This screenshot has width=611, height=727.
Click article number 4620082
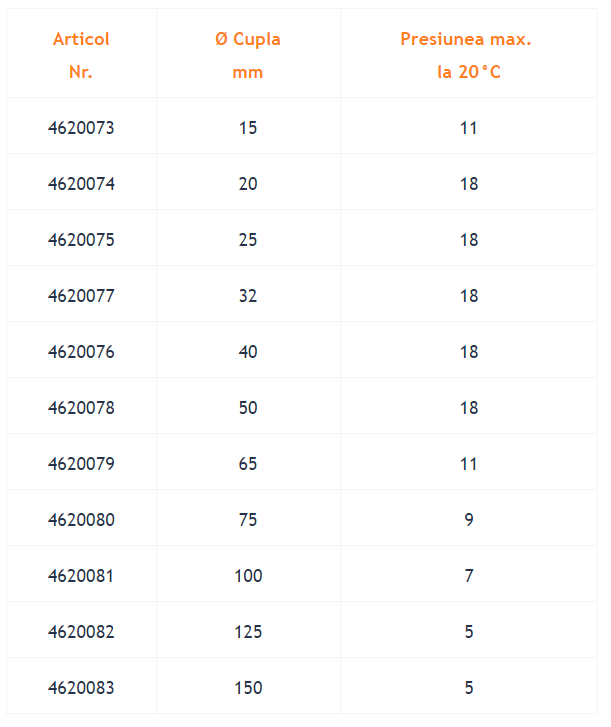tap(81, 631)
